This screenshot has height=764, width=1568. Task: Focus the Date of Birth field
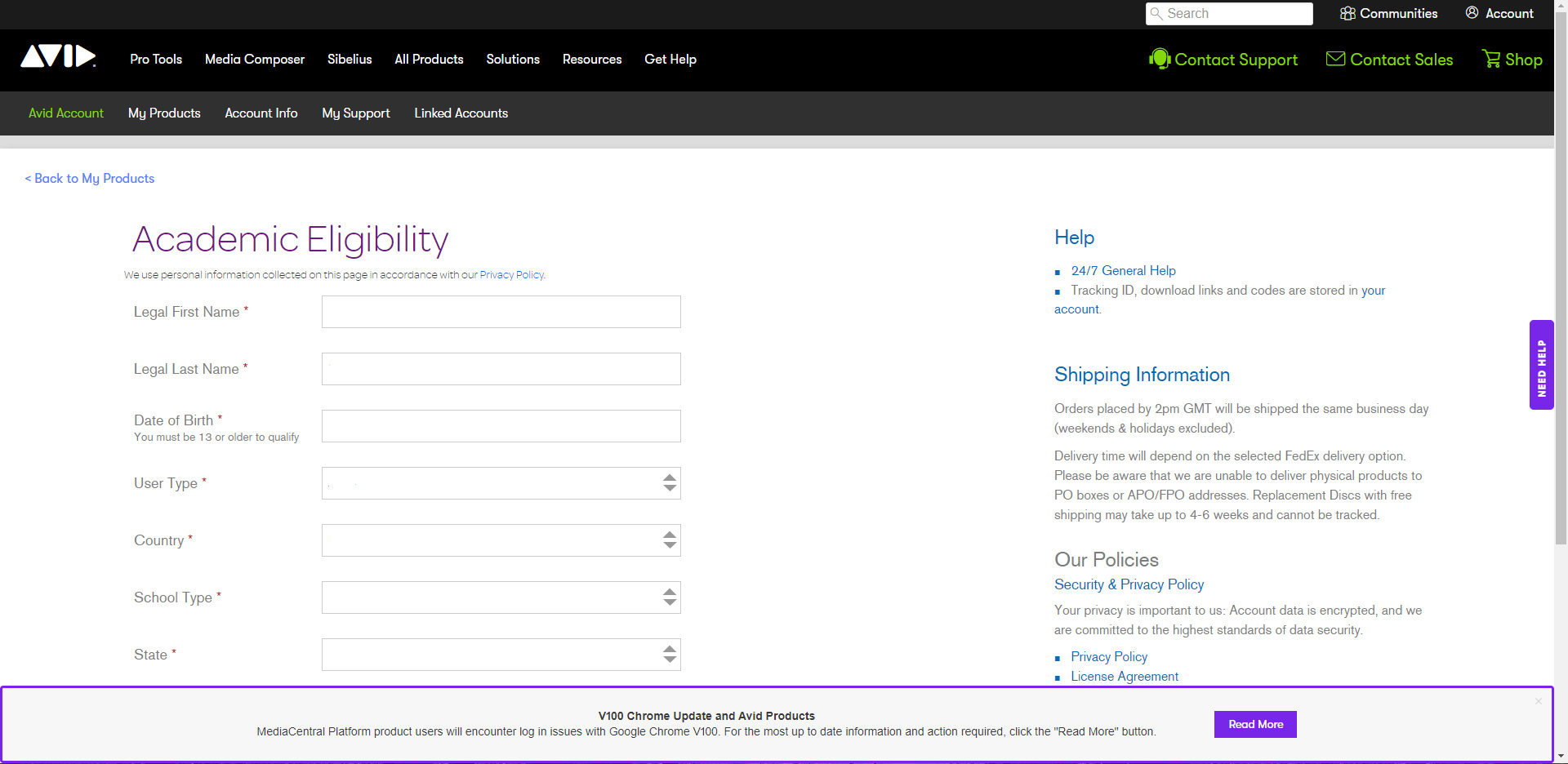coord(501,426)
